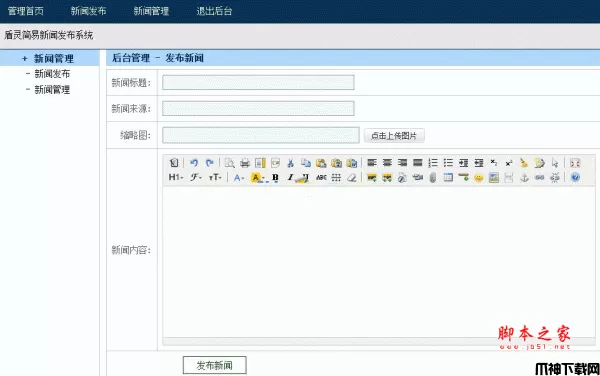Image resolution: width=600 pixels, height=376 pixels.
Task: Insert video media icon
Action: click(417, 177)
